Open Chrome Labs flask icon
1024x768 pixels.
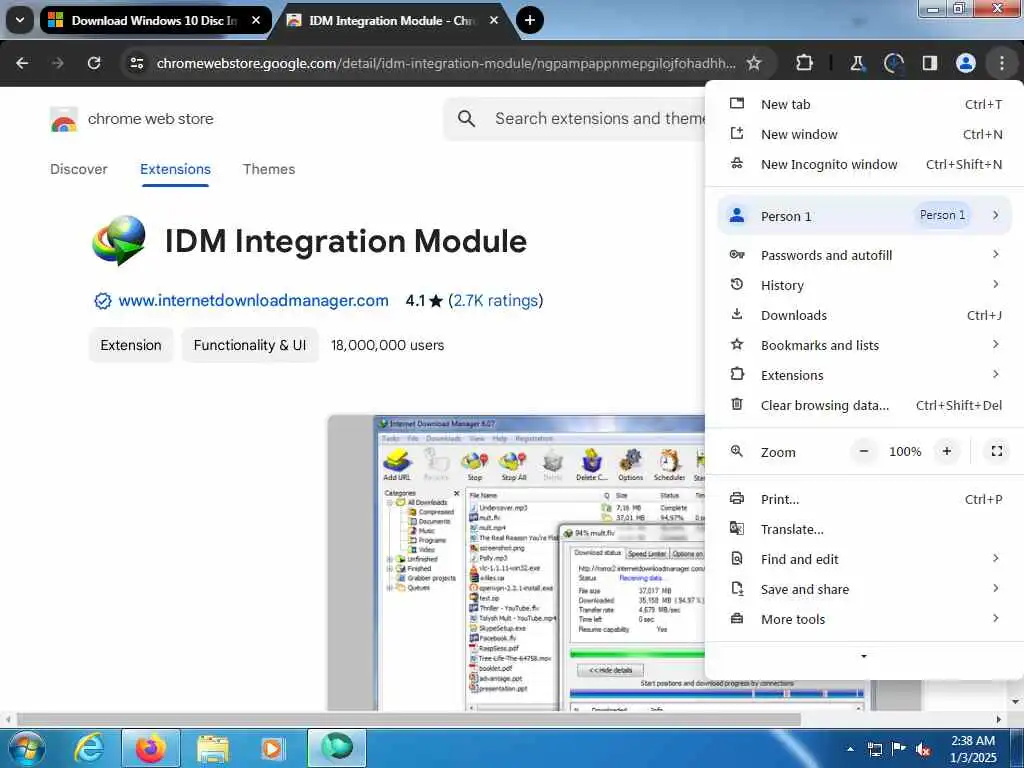point(857,63)
